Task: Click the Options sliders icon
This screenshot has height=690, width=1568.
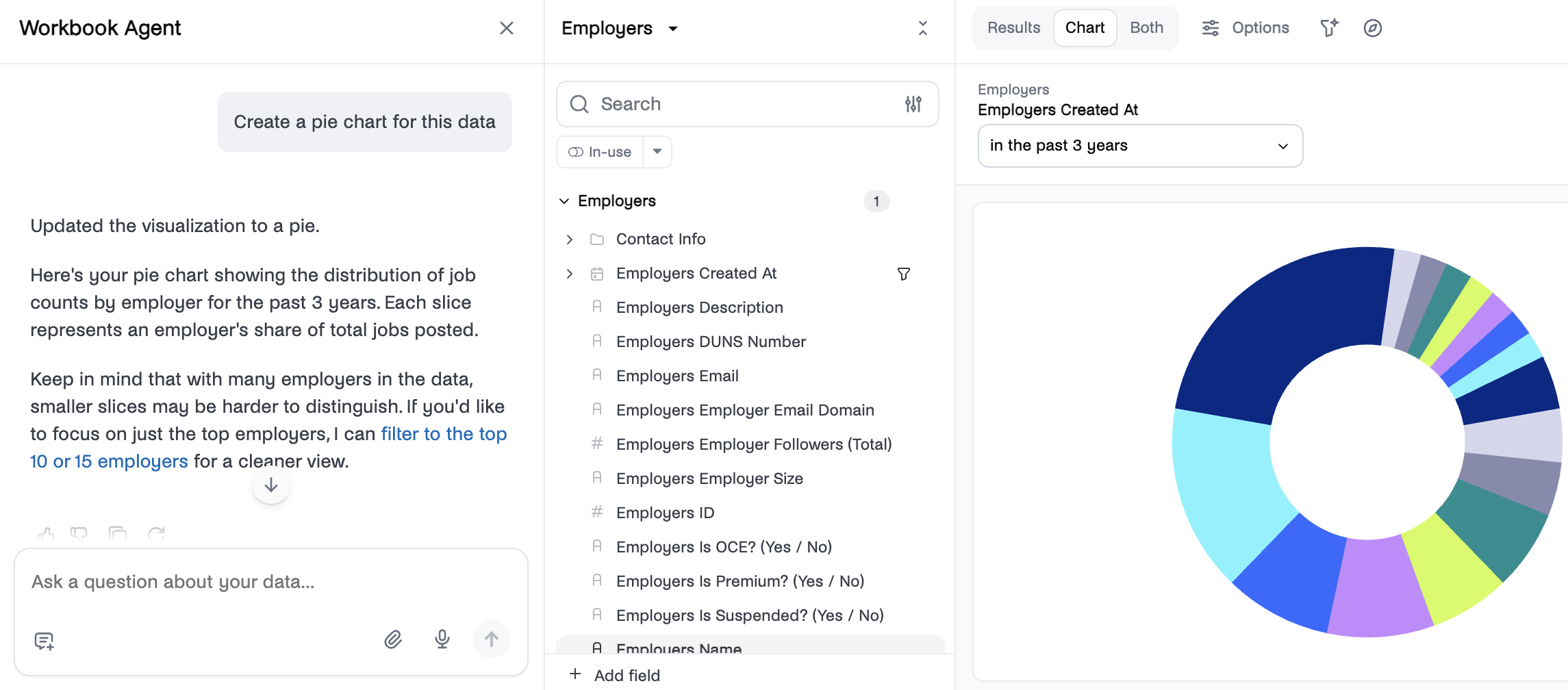Action: [x=1211, y=28]
